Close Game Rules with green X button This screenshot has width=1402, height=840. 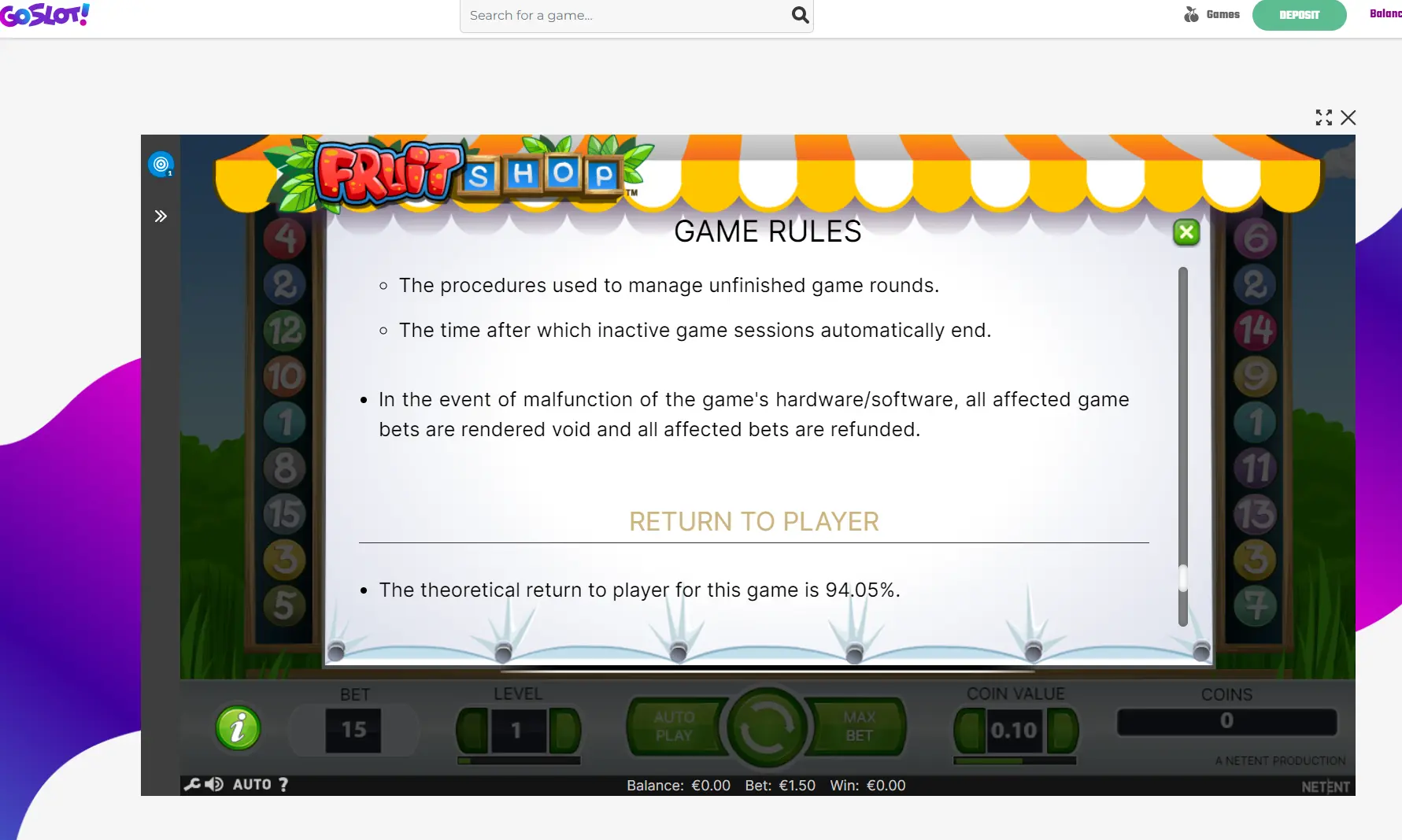click(1186, 232)
